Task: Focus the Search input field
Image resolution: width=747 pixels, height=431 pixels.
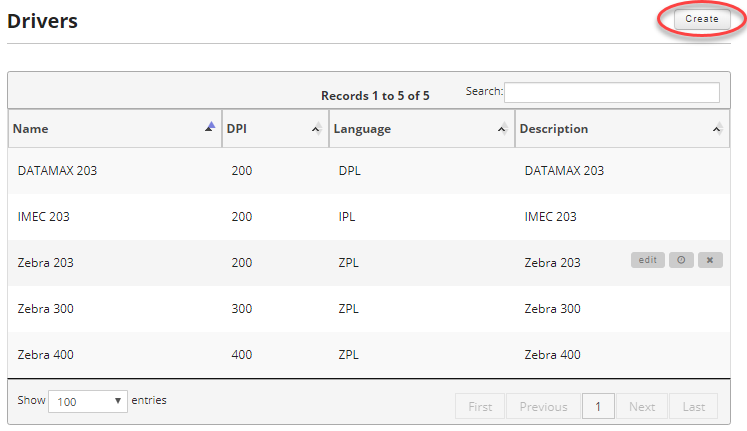Action: (x=612, y=92)
